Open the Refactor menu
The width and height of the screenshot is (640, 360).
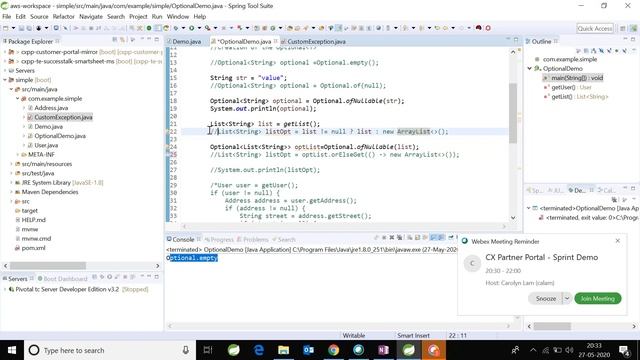[64, 17]
